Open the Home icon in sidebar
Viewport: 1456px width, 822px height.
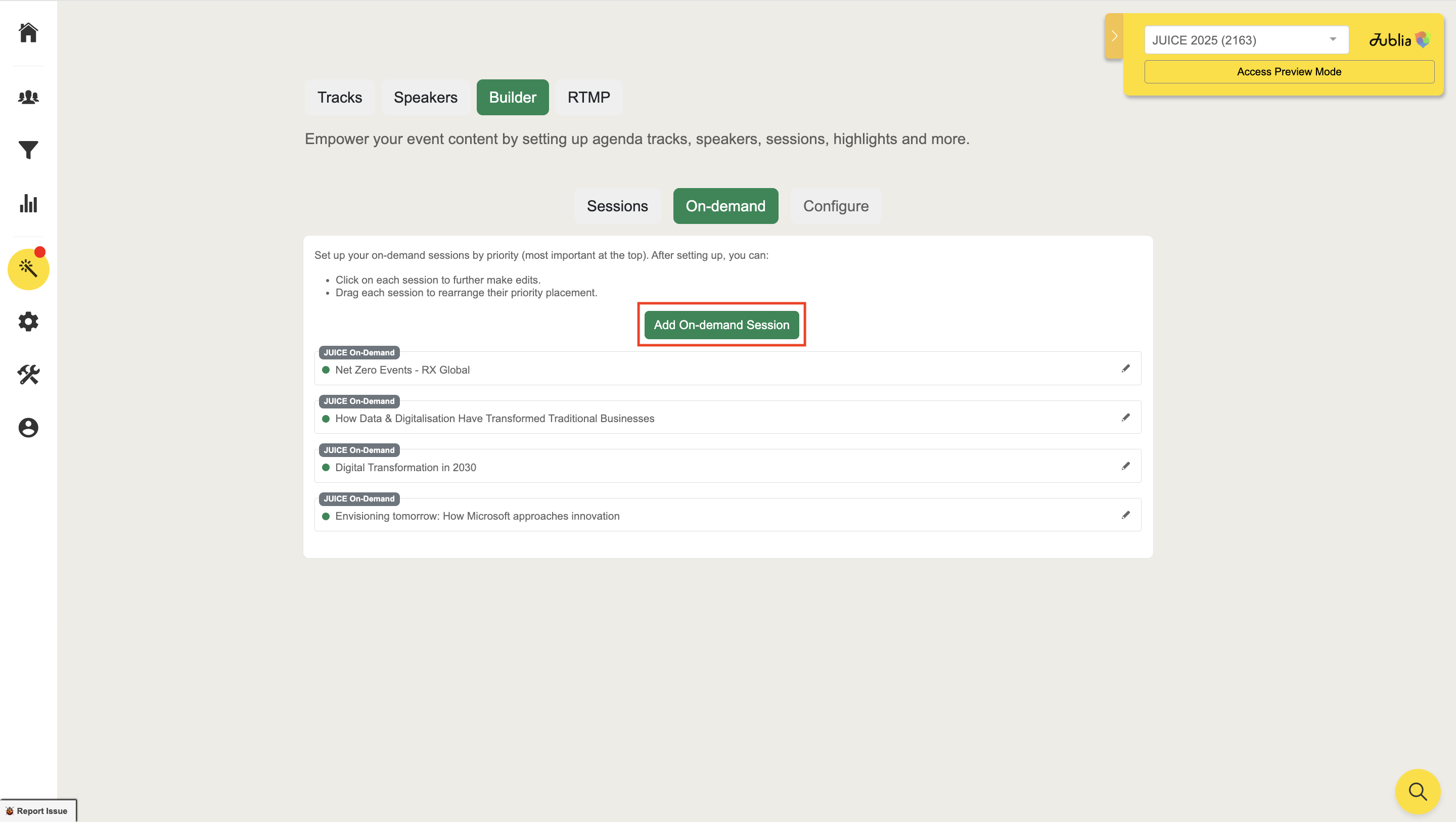(x=28, y=33)
